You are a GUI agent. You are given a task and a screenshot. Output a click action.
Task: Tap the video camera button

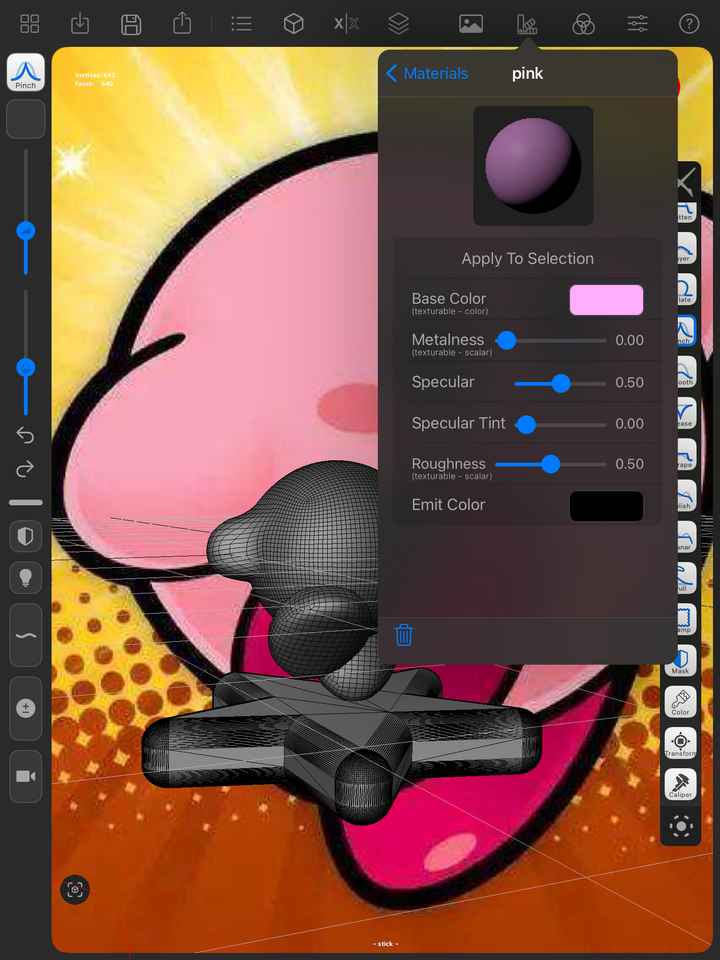point(26,776)
